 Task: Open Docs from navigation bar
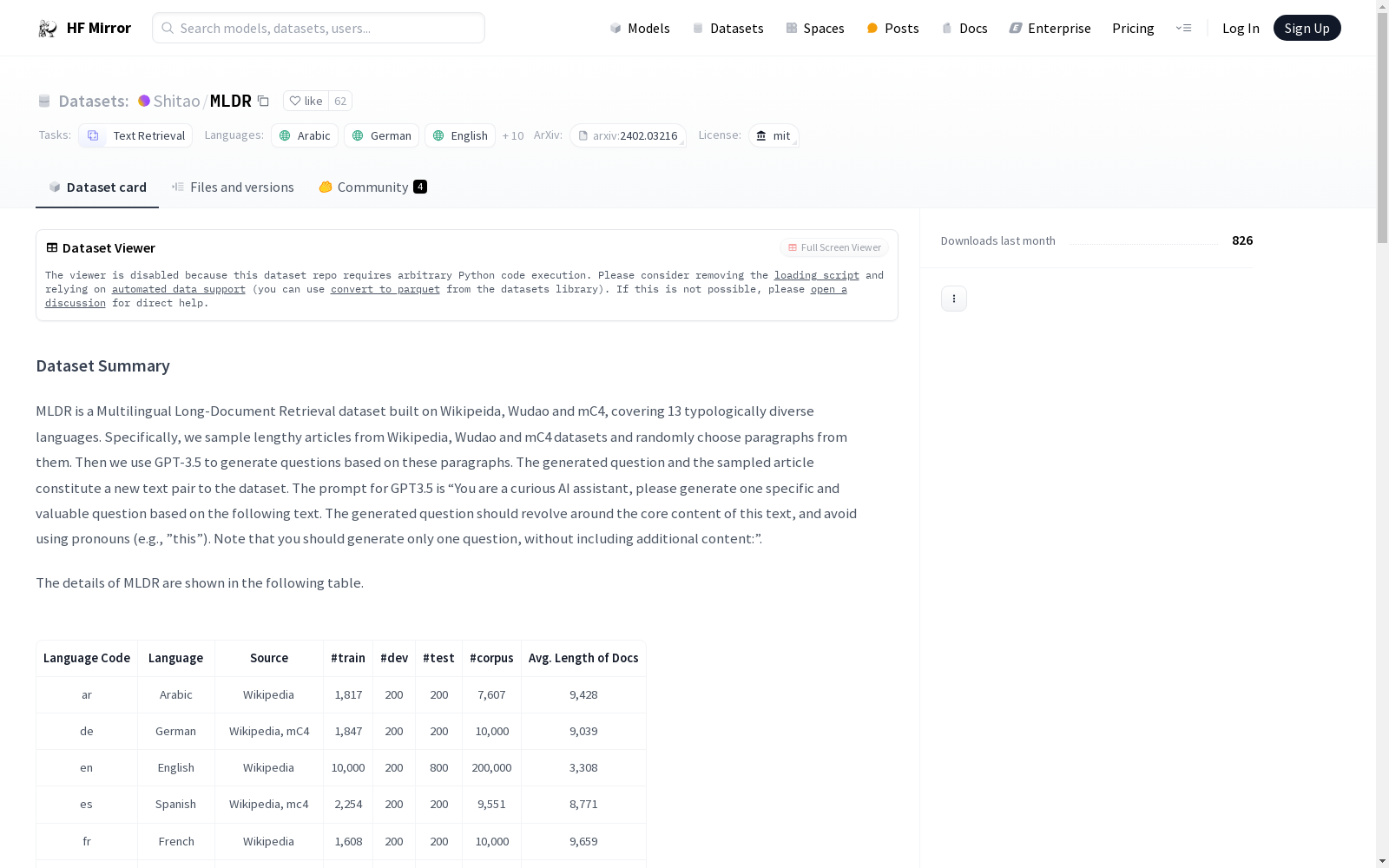[x=964, y=28]
